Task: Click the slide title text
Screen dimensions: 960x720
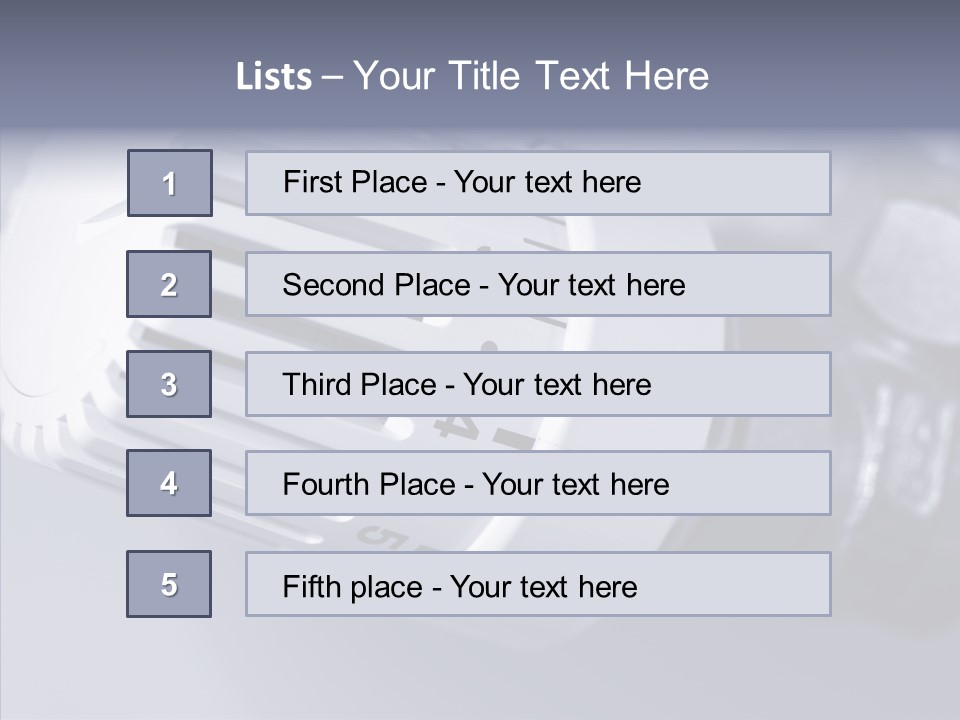Action: (472, 76)
